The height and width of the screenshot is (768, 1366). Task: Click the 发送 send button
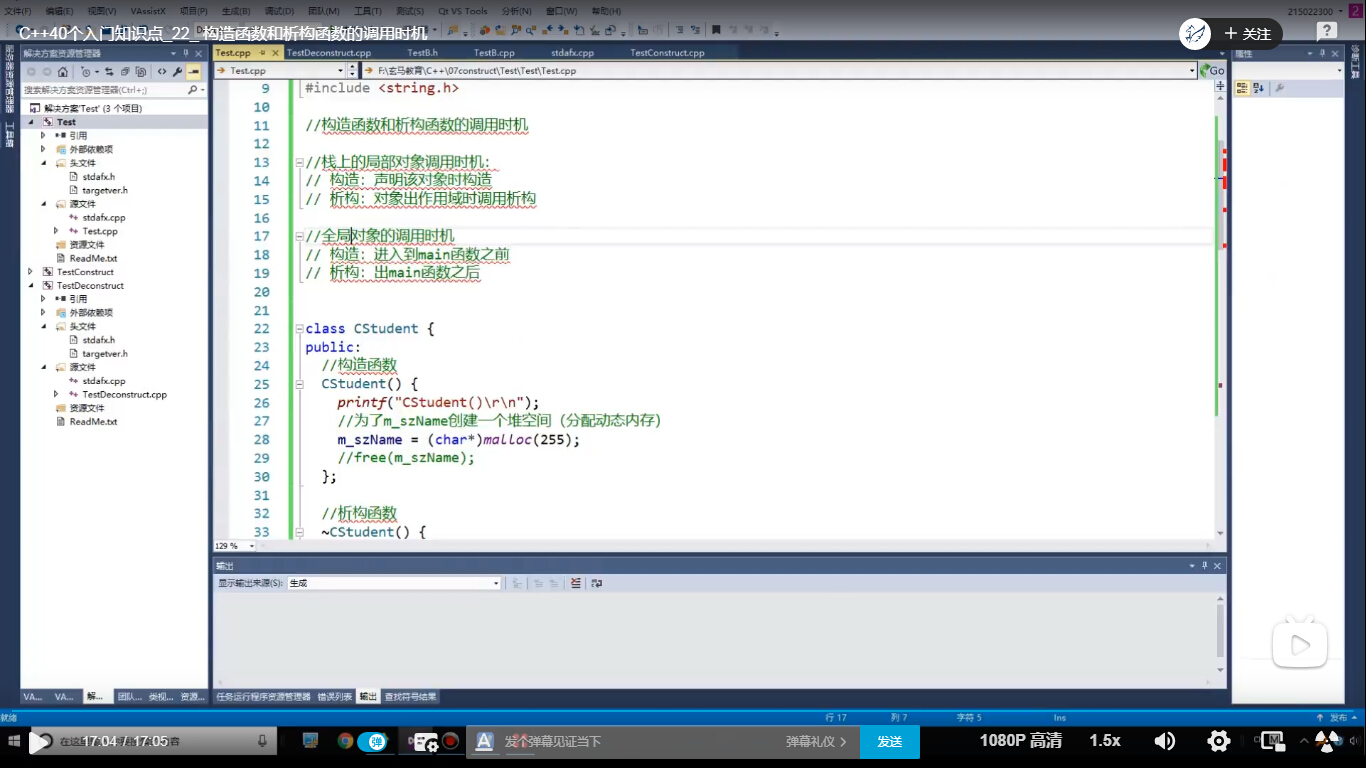(889, 741)
